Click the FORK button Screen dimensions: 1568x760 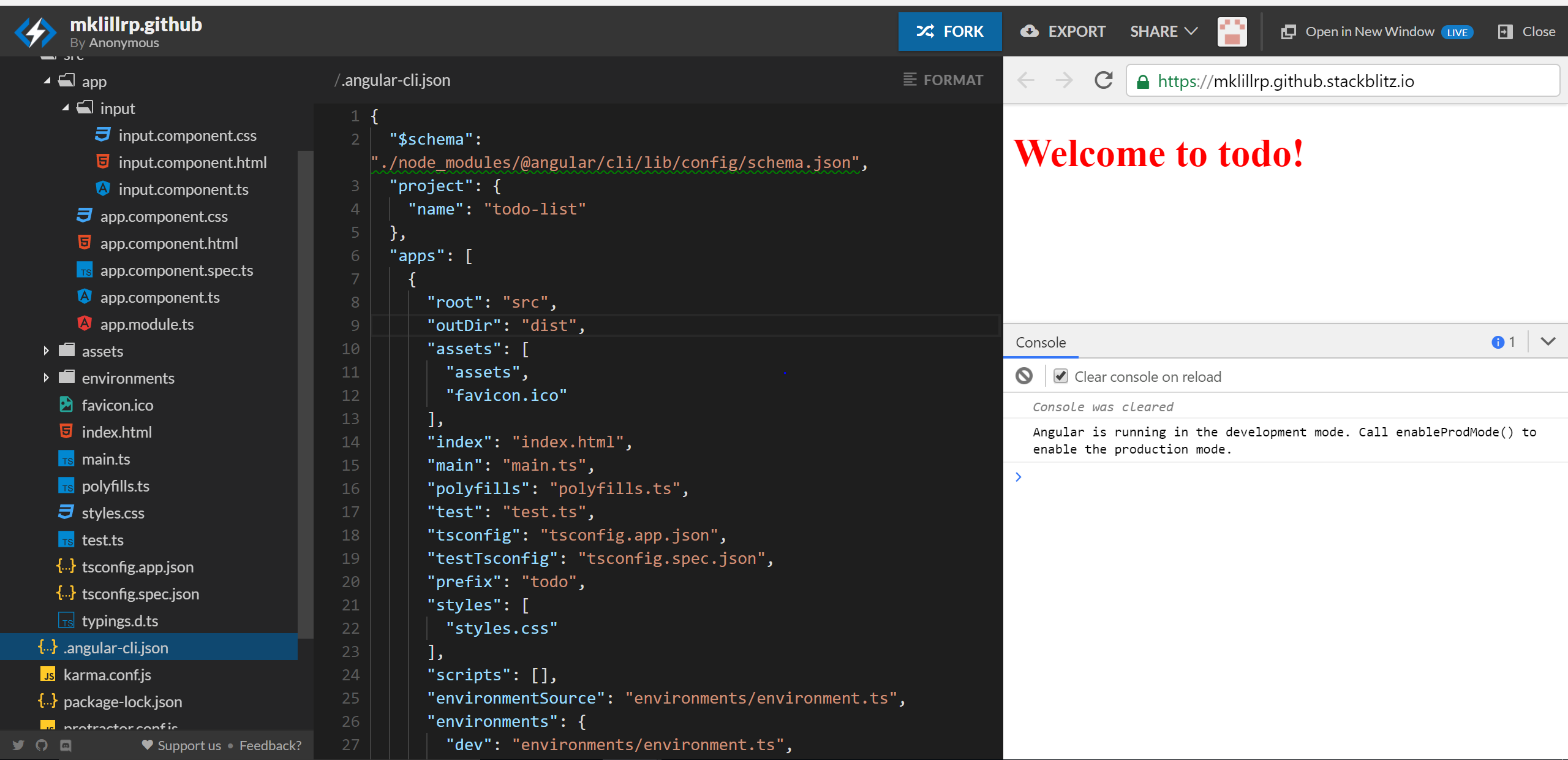pos(950,32)
